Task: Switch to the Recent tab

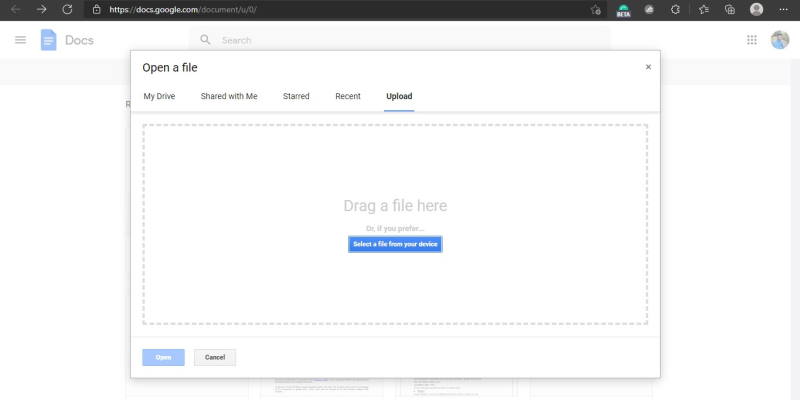Action: (348, 96)
